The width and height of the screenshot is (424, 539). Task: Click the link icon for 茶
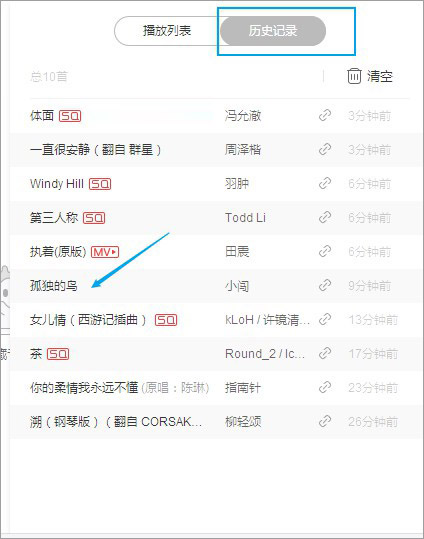tap(325, 354)
